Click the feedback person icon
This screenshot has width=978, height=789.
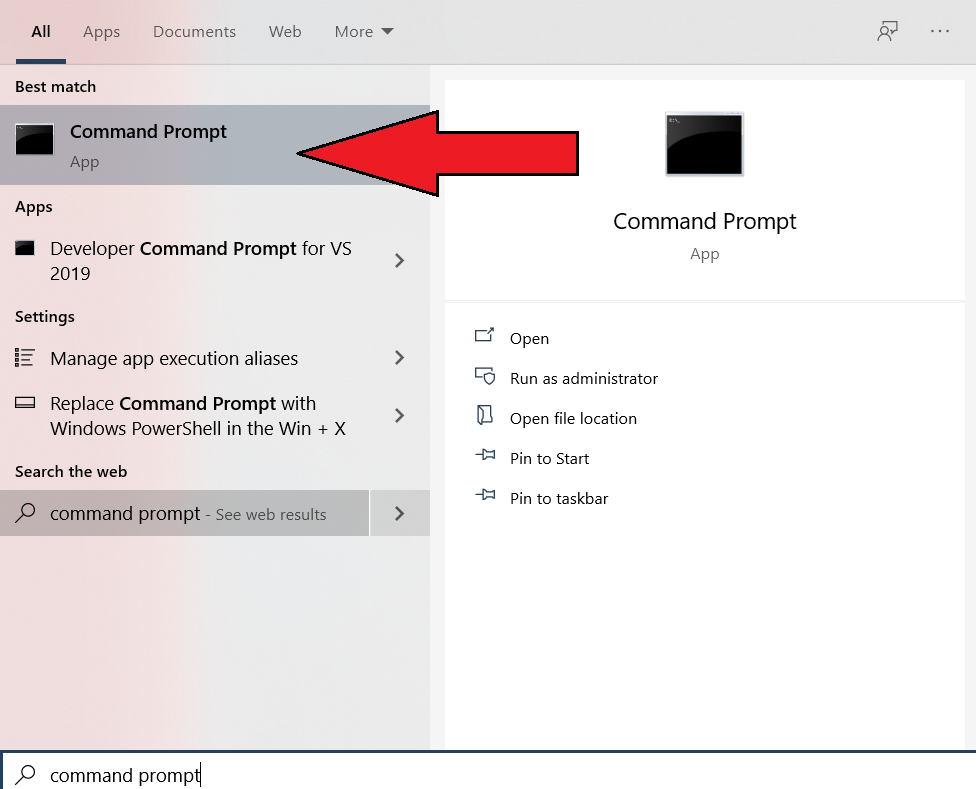888,31
